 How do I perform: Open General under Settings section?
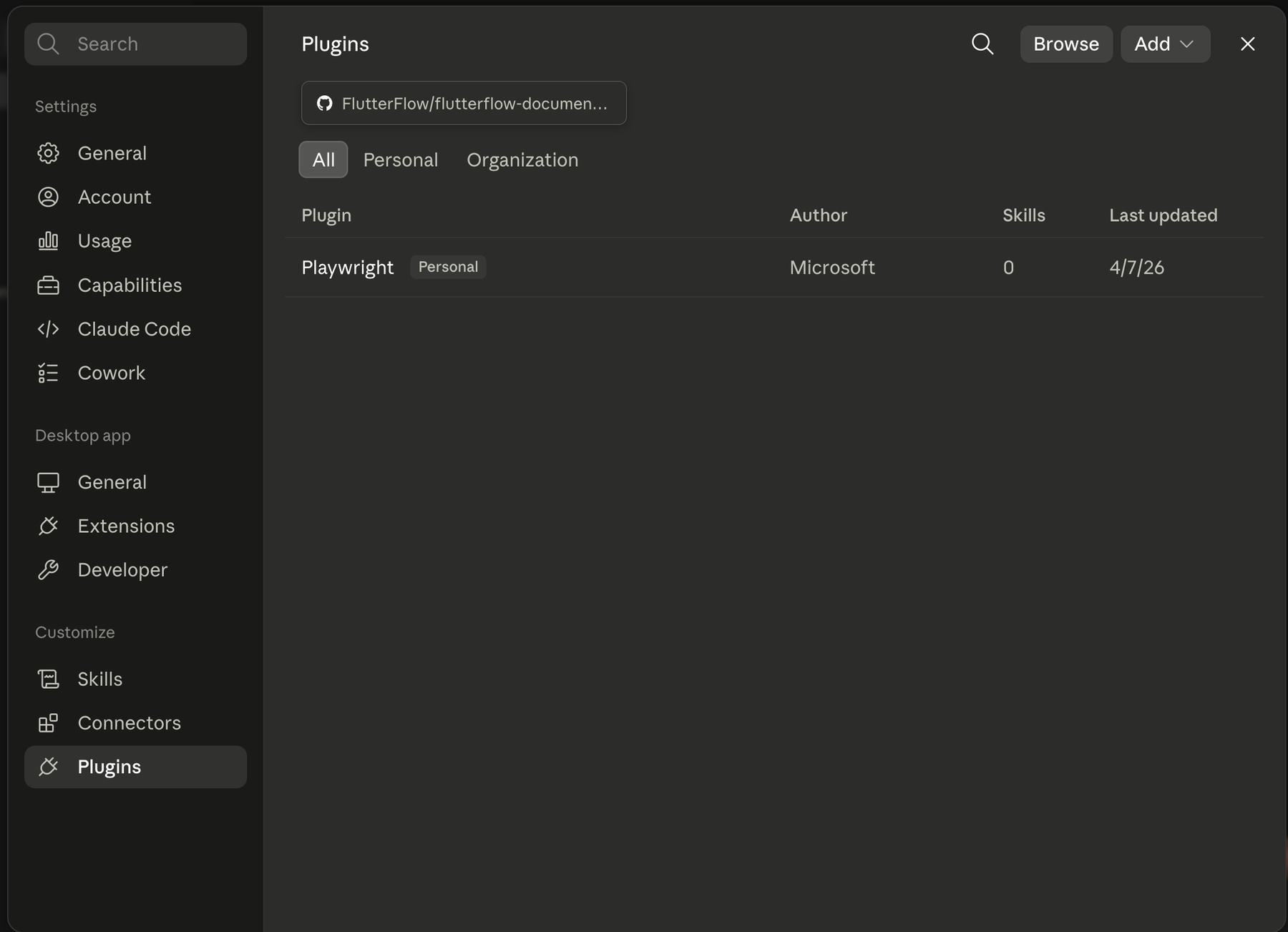pos(135,153)
